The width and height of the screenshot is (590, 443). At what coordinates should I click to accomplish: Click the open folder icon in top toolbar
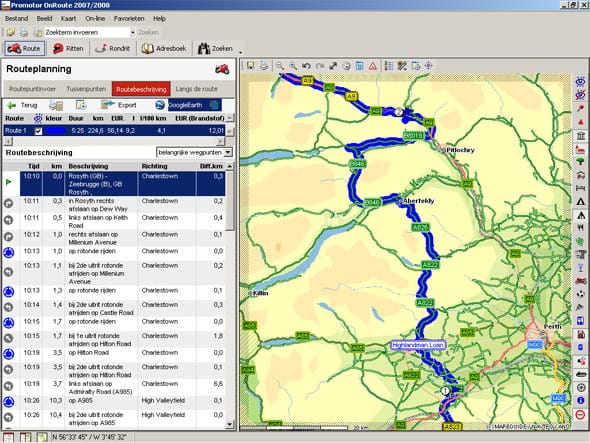(x=11, y=32)
